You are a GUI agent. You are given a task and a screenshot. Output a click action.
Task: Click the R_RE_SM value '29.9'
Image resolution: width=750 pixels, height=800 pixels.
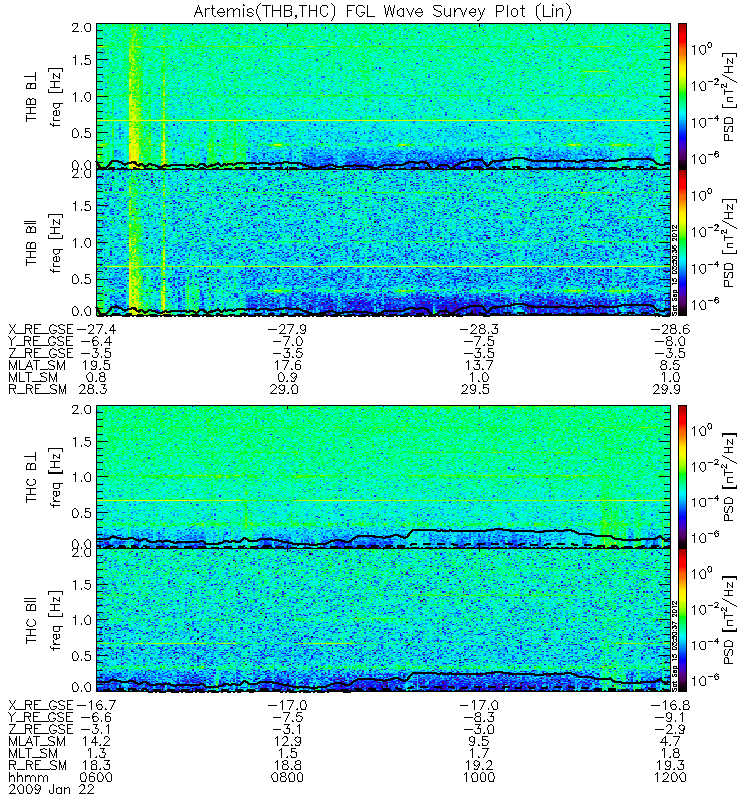click(x=667, y=389)
